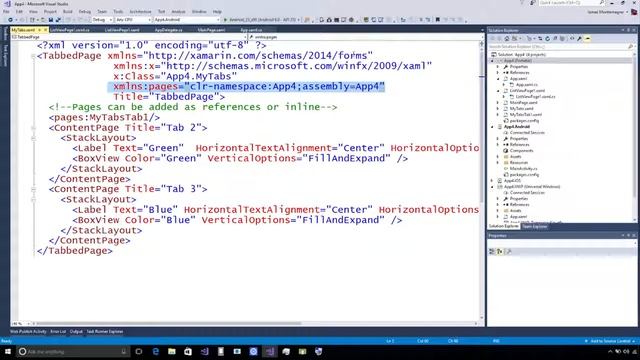Collapse the TabbedPage element outlining
The width and height of the screenshot is (640, 360).
(x=33, y=56)
